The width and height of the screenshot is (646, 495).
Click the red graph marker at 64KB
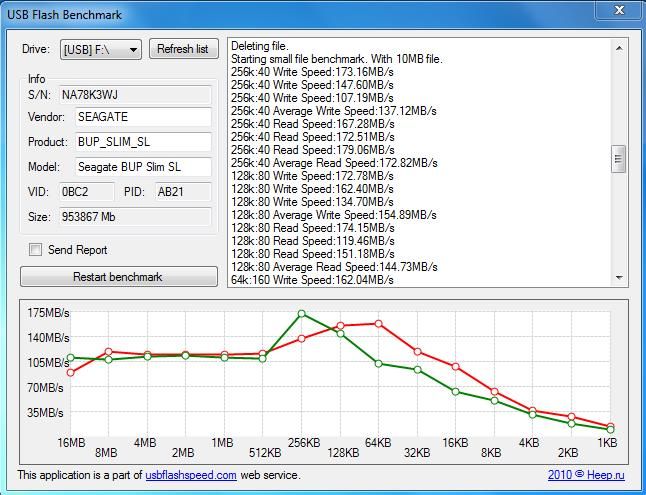(379, 324)
